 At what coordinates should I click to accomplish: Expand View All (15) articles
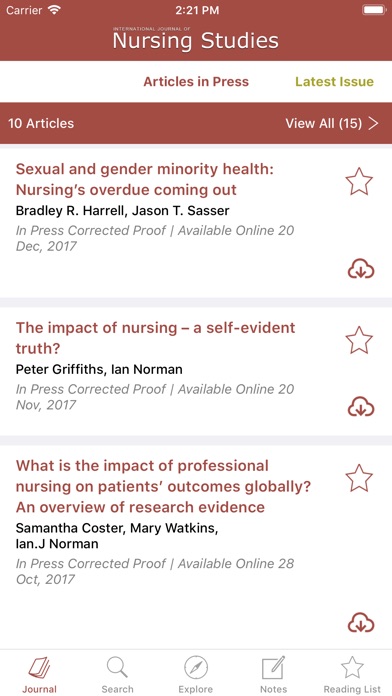point(332,123)
